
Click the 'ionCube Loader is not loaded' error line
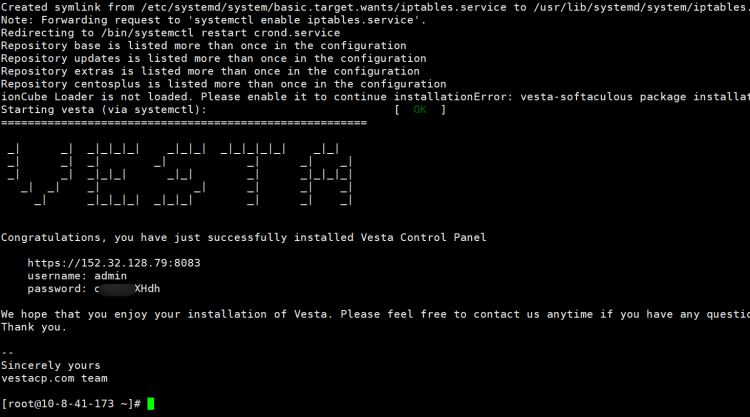(x=375, y=97)
